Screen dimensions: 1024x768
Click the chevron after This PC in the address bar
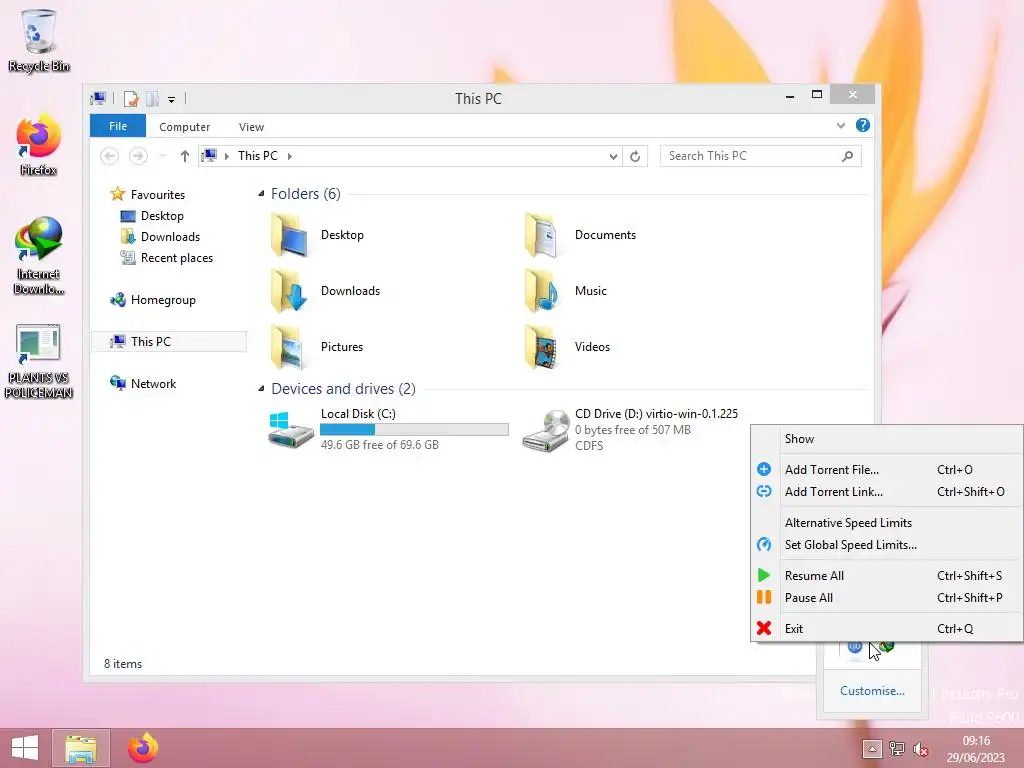(289, 156)
